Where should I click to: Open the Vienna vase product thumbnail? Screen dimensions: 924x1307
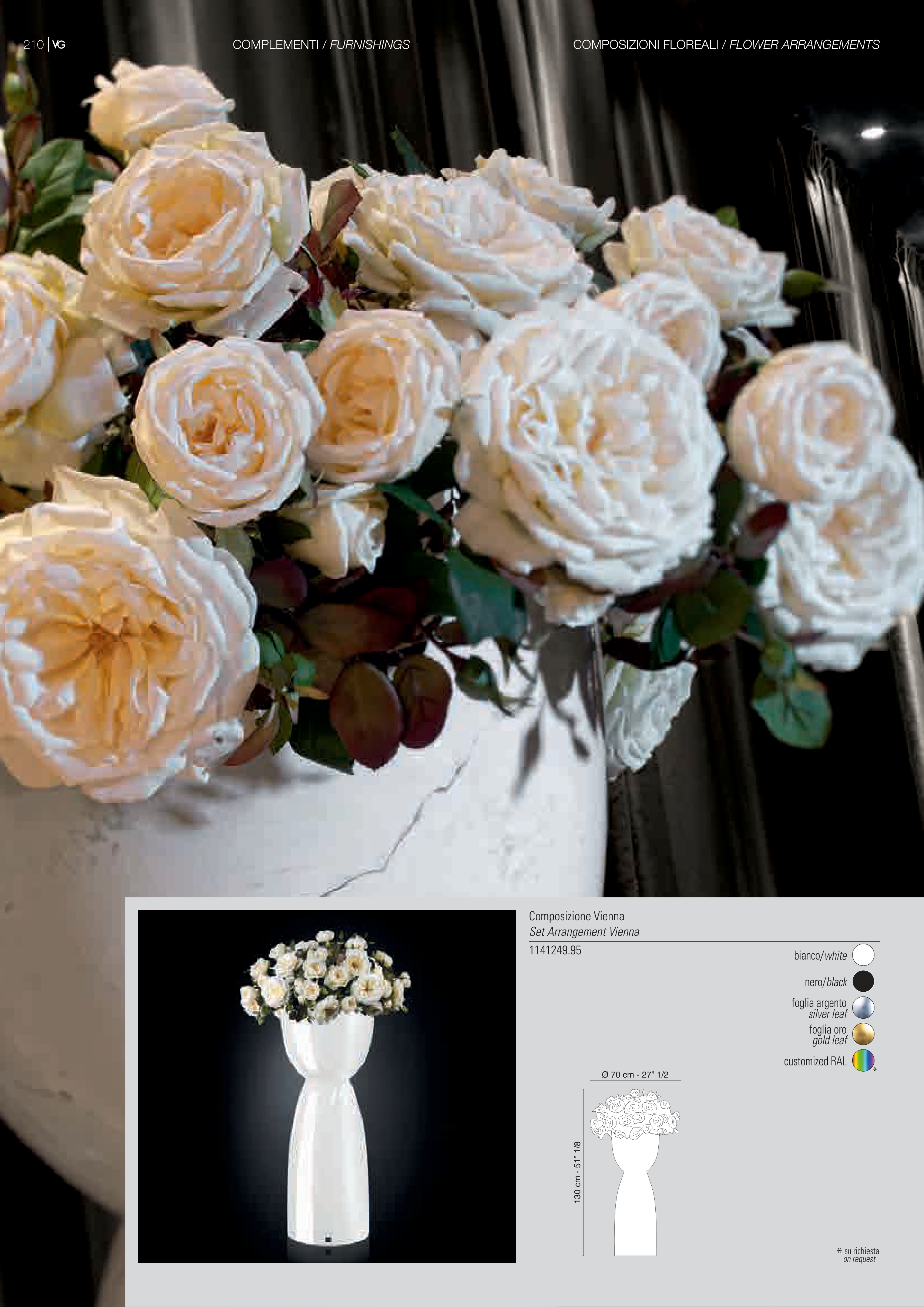point(326,1086)
